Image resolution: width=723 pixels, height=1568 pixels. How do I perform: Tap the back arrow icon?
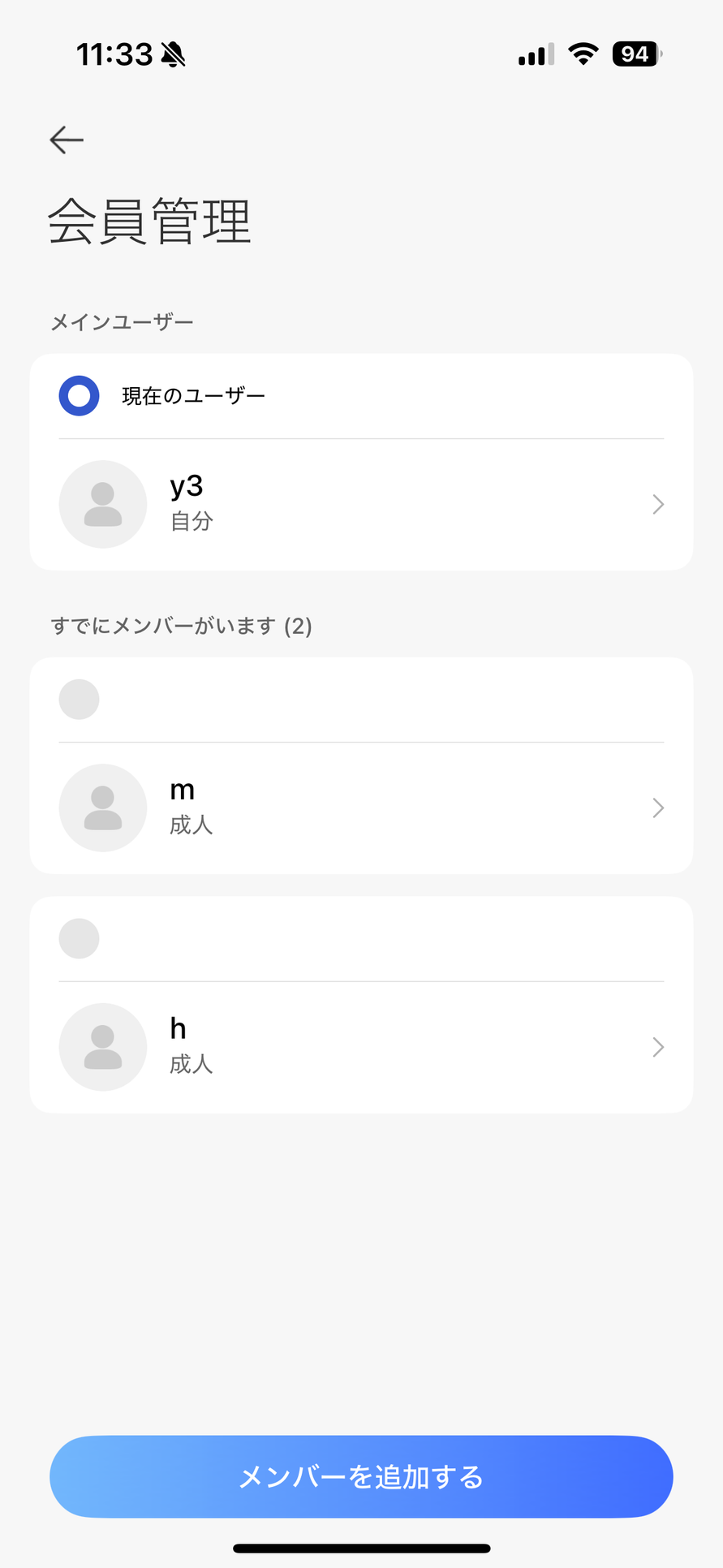pyautogui.click(x=67, y=140)
